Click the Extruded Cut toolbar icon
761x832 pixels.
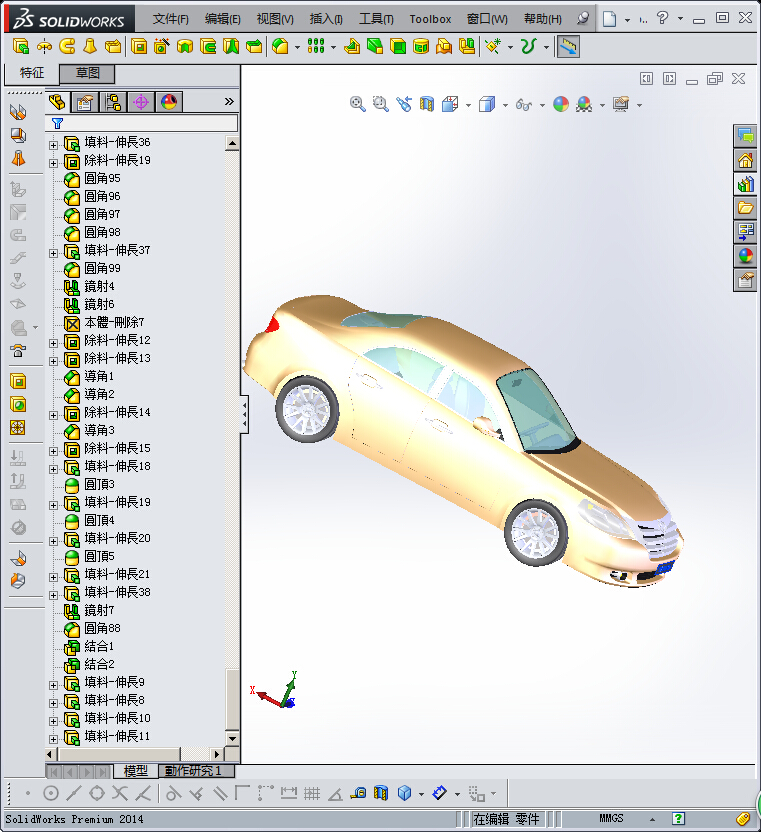(139, 47)
